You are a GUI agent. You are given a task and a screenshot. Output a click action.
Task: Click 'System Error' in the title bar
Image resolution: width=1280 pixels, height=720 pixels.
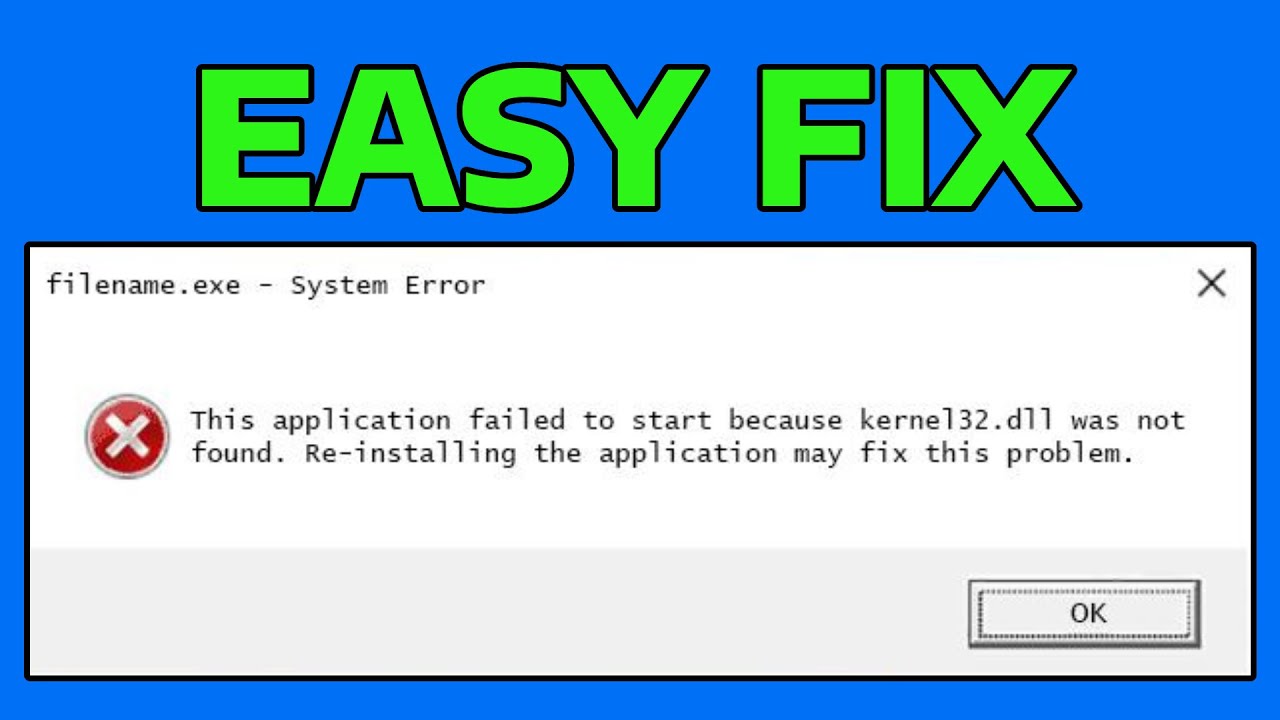pos(388,285)
